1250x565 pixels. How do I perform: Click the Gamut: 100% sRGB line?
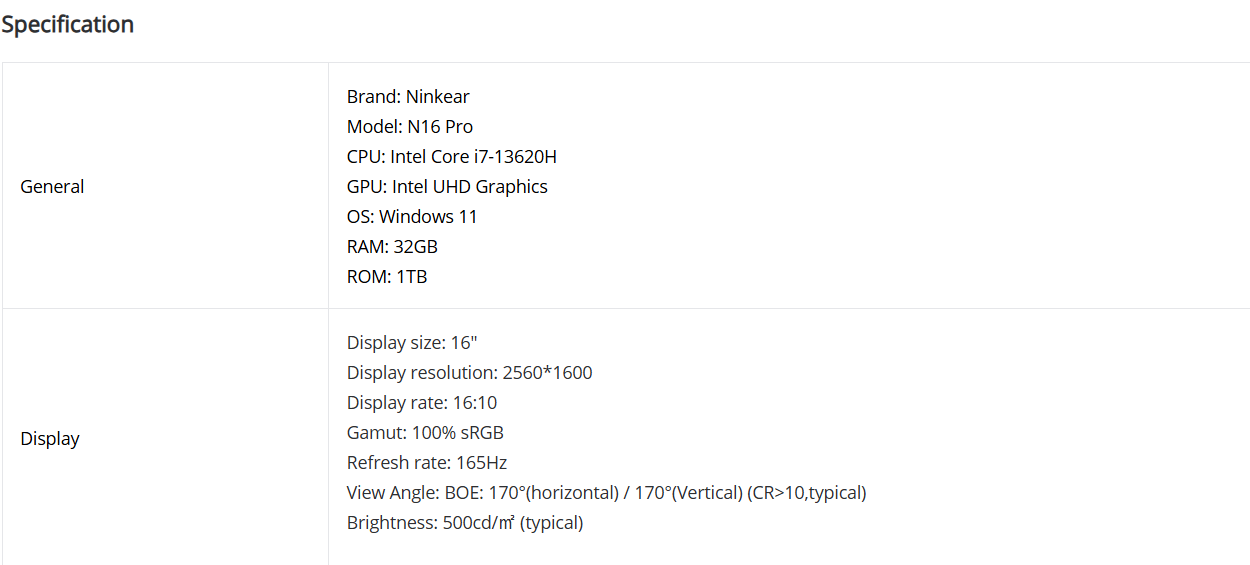point(425,432)
